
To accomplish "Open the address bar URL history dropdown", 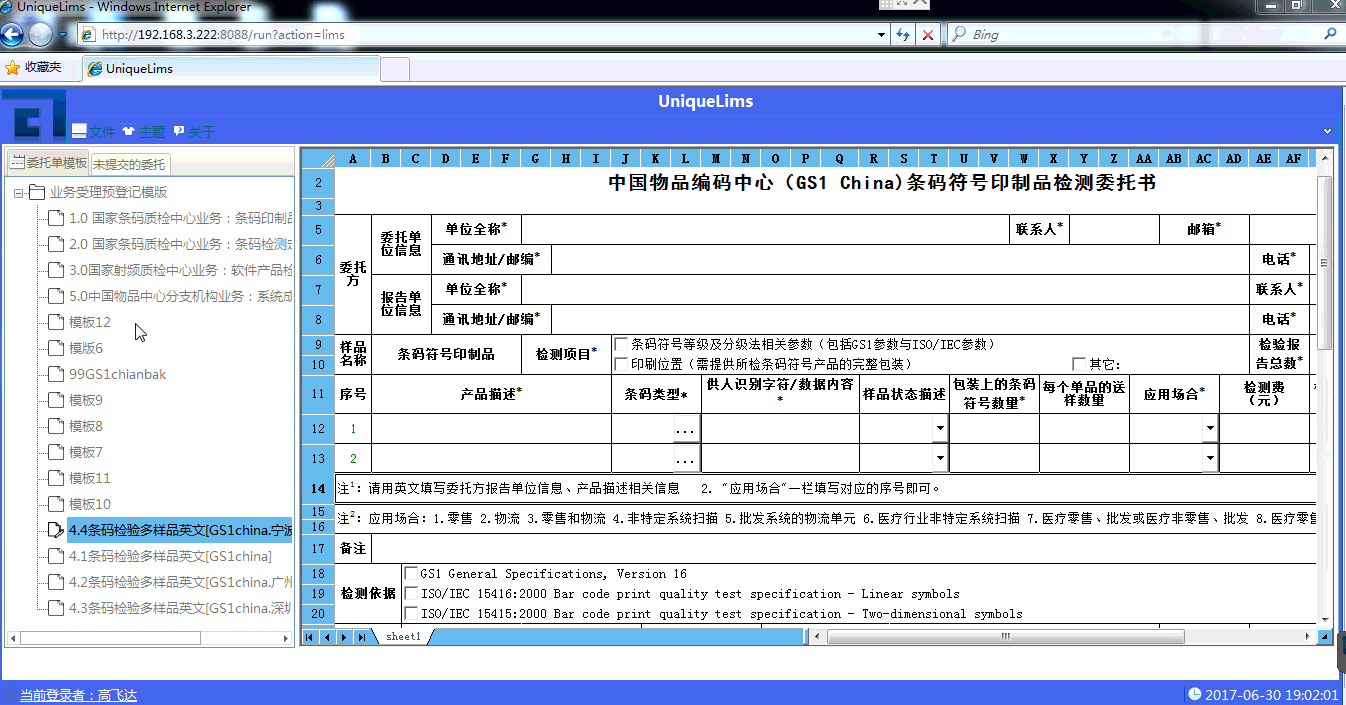I will (x=881, y=35).
